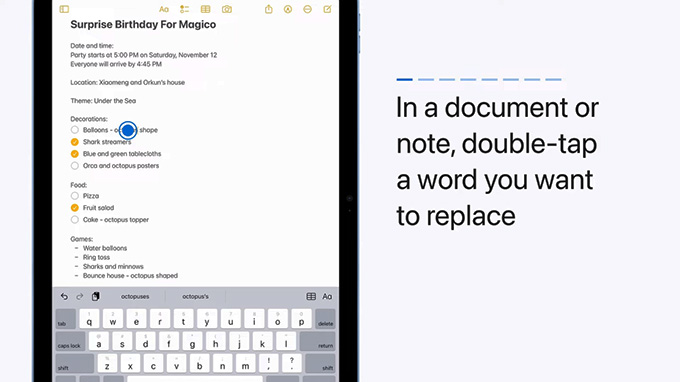Viewport: 680px width, 382px height.
Task: Tap "Sharks and minnows" entry
Action: pos(113,266)
